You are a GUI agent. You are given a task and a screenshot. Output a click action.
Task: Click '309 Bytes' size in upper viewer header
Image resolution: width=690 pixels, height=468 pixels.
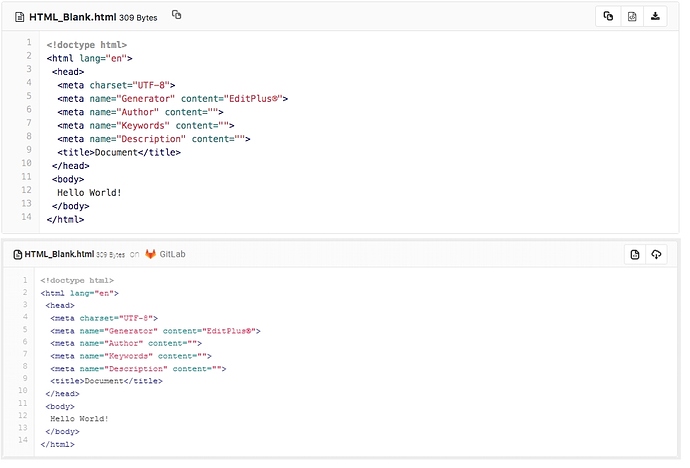(140, 18)
